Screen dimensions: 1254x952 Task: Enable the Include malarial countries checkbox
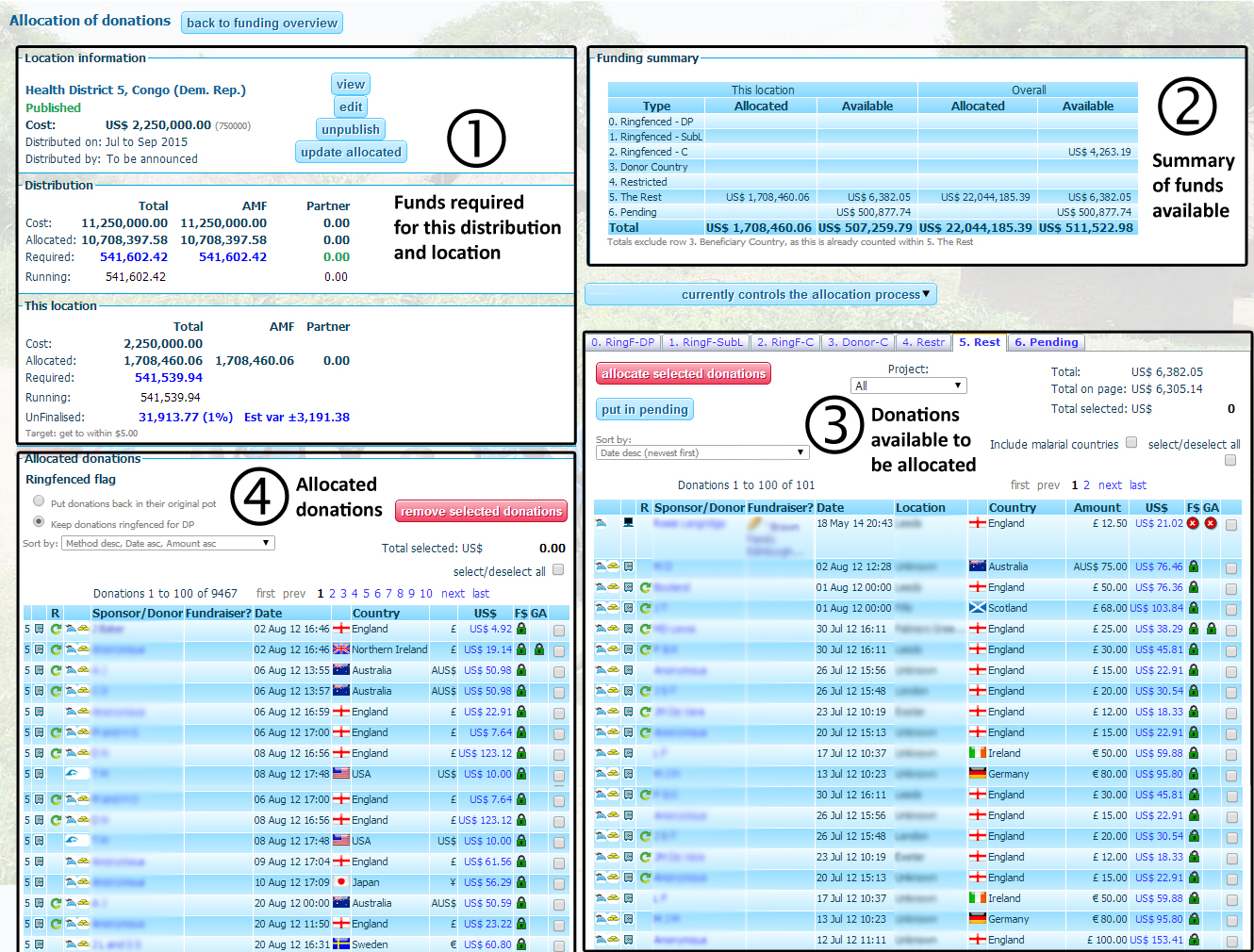click(1131, 442)
